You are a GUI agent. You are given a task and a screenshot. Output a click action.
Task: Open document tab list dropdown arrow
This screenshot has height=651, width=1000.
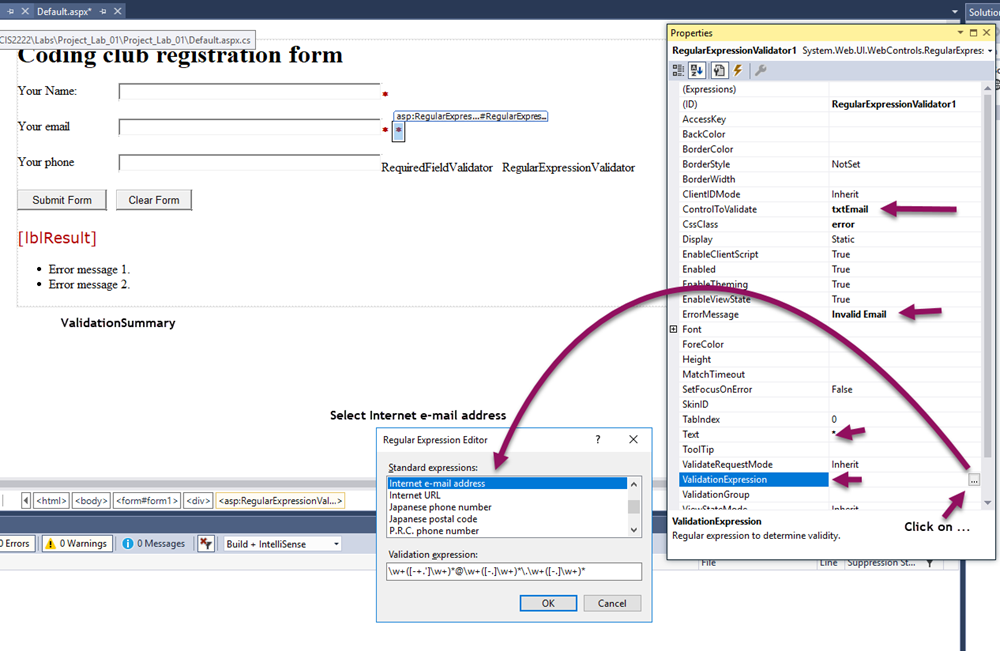[955, 12]
